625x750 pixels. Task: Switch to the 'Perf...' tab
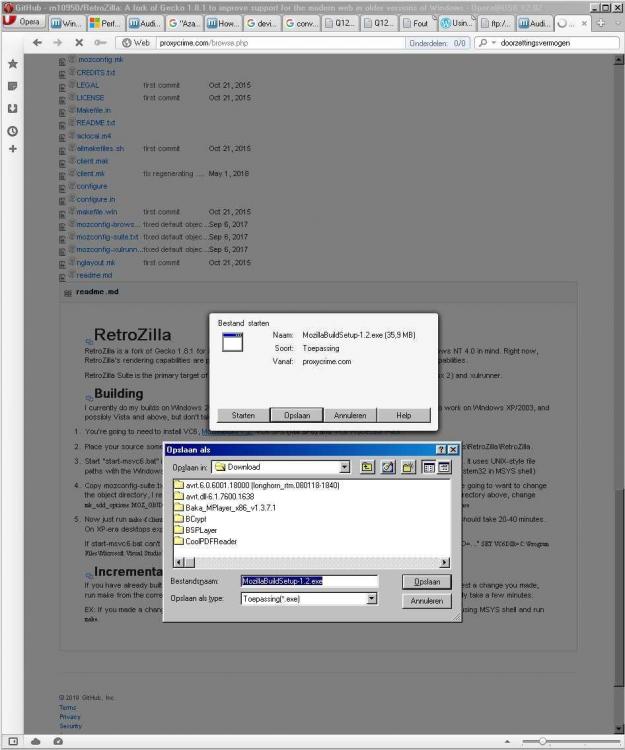tap(106, 23)
